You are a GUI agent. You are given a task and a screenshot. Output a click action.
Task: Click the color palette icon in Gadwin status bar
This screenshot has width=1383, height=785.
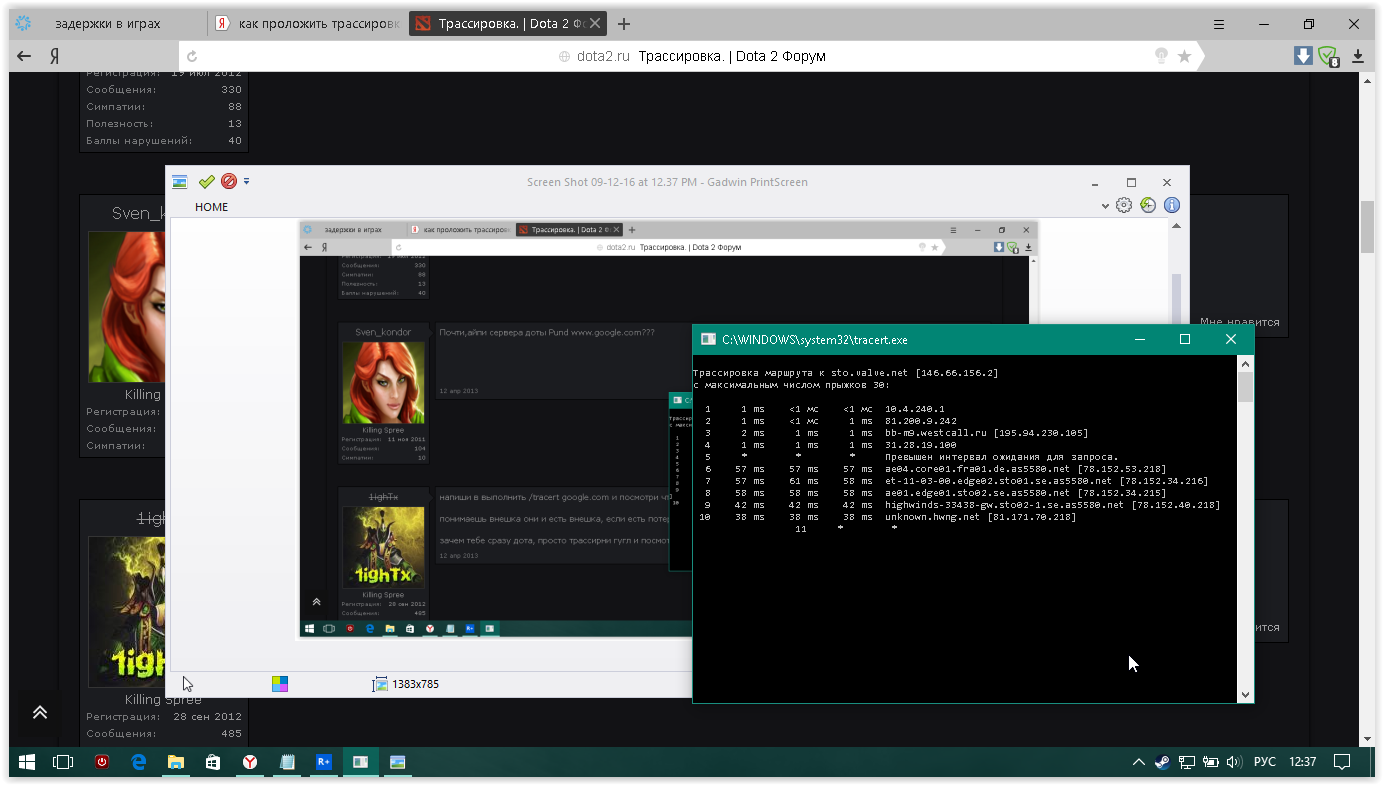[x=280, y=684]
